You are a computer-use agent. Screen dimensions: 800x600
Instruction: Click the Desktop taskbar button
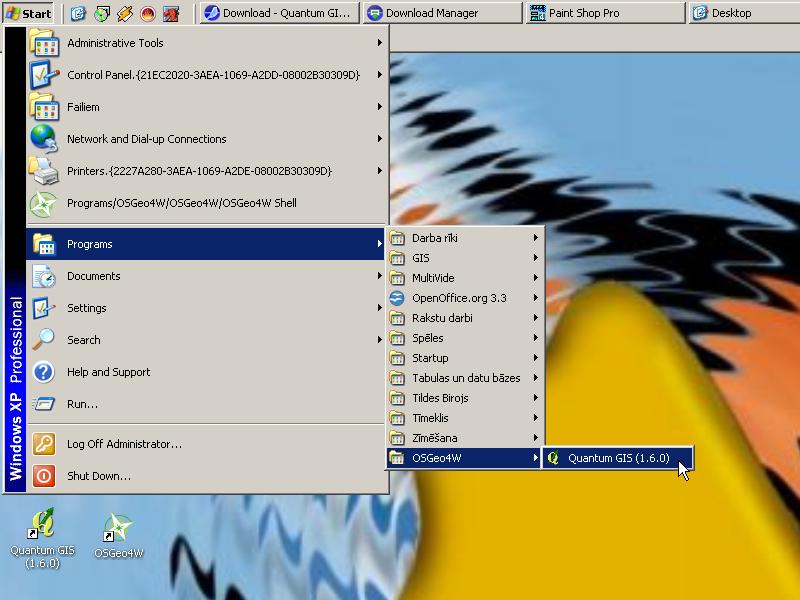tap(744, 13)
